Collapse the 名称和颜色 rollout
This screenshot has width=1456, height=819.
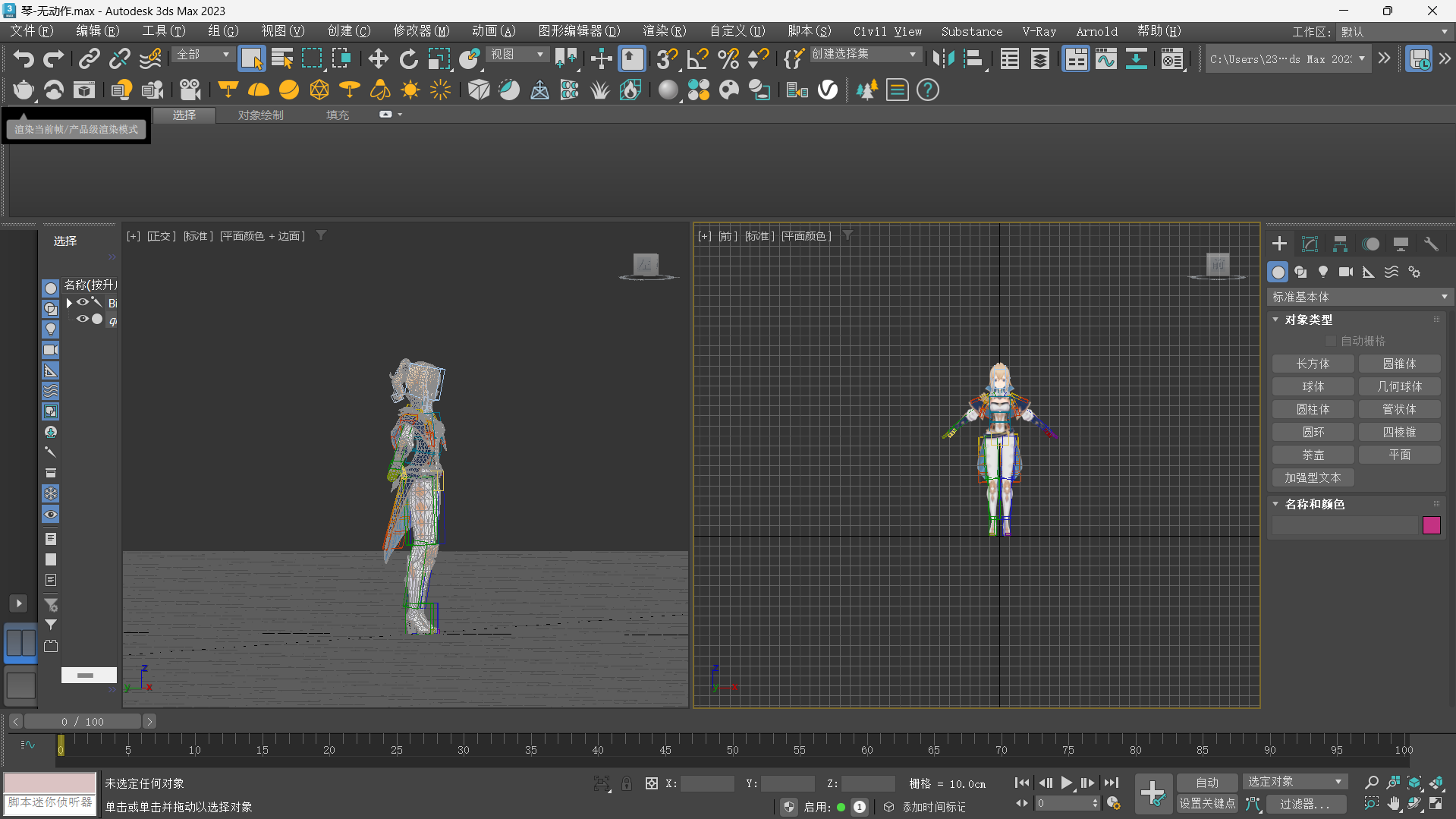coord(1275,504)
